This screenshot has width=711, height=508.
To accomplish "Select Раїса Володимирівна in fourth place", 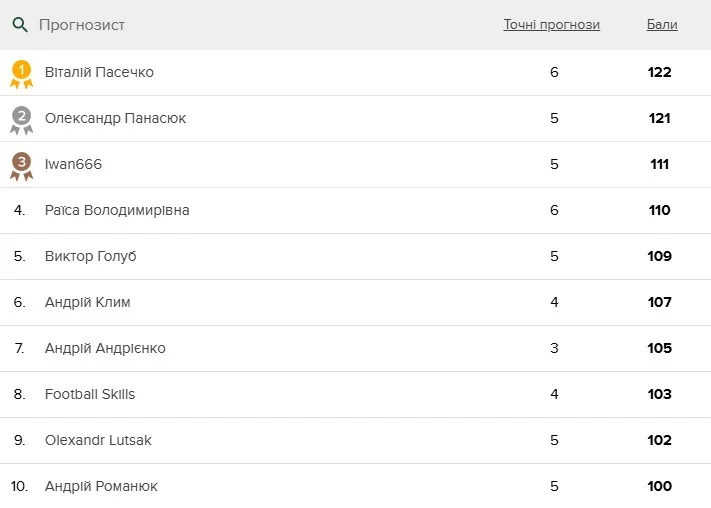I will (117, 210).
